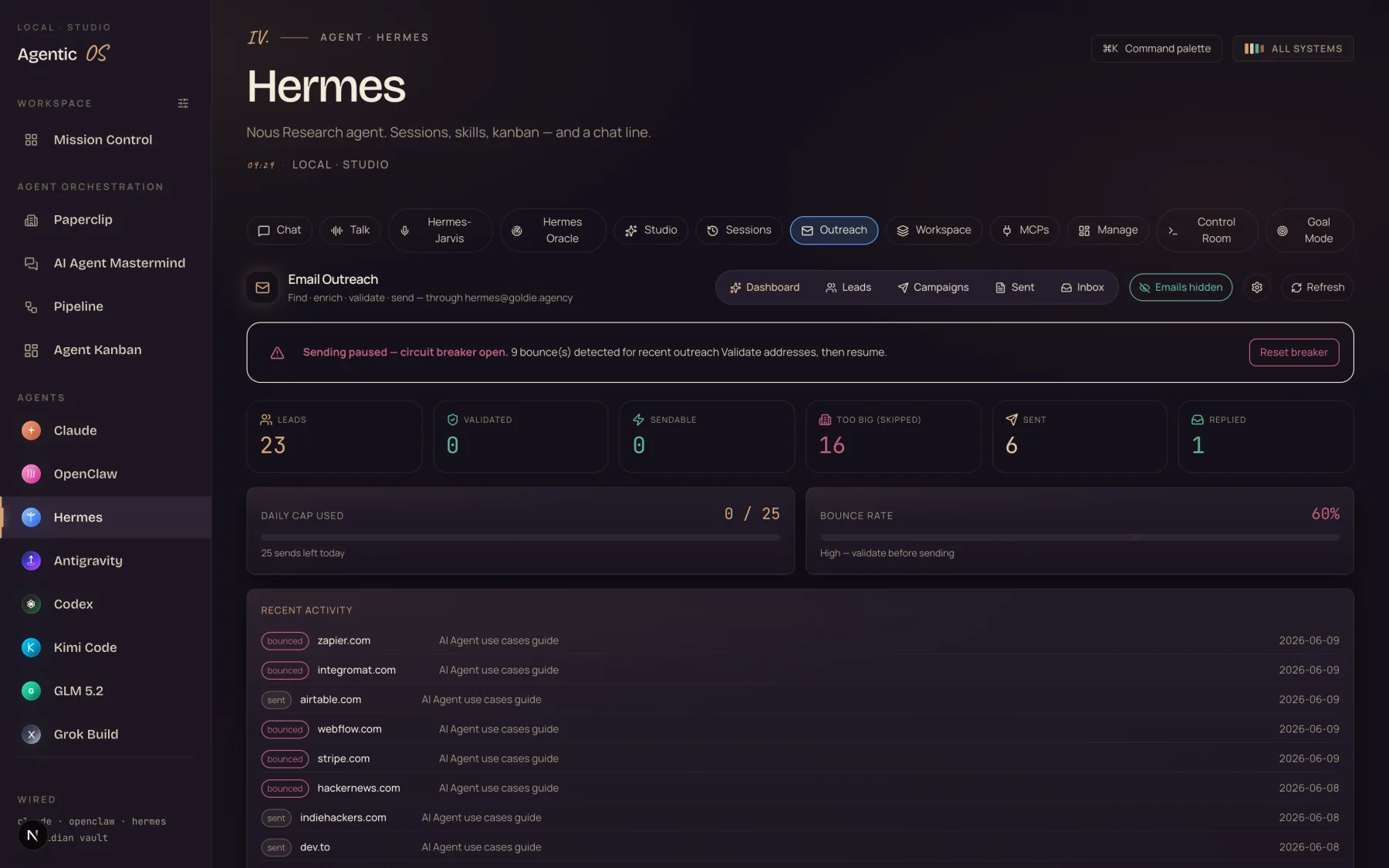The image size is (1389, 868).
Task: Switch to Goal Mode tab
Action: (x=1310, y=230)
